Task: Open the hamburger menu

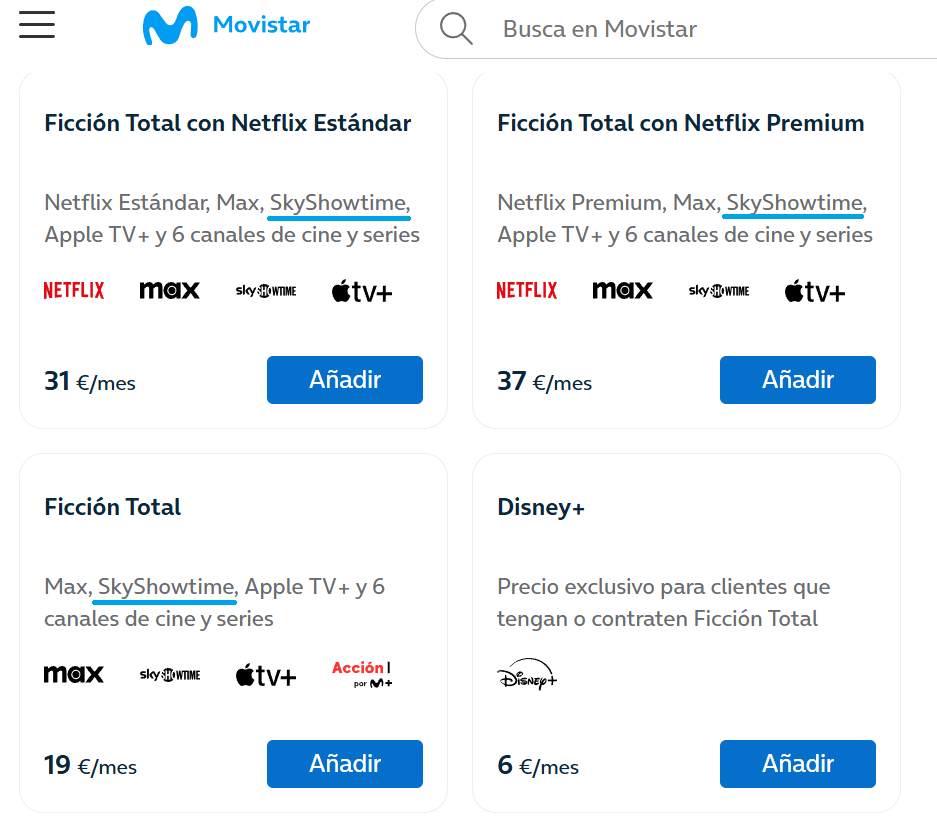Action: coord(37,25)
